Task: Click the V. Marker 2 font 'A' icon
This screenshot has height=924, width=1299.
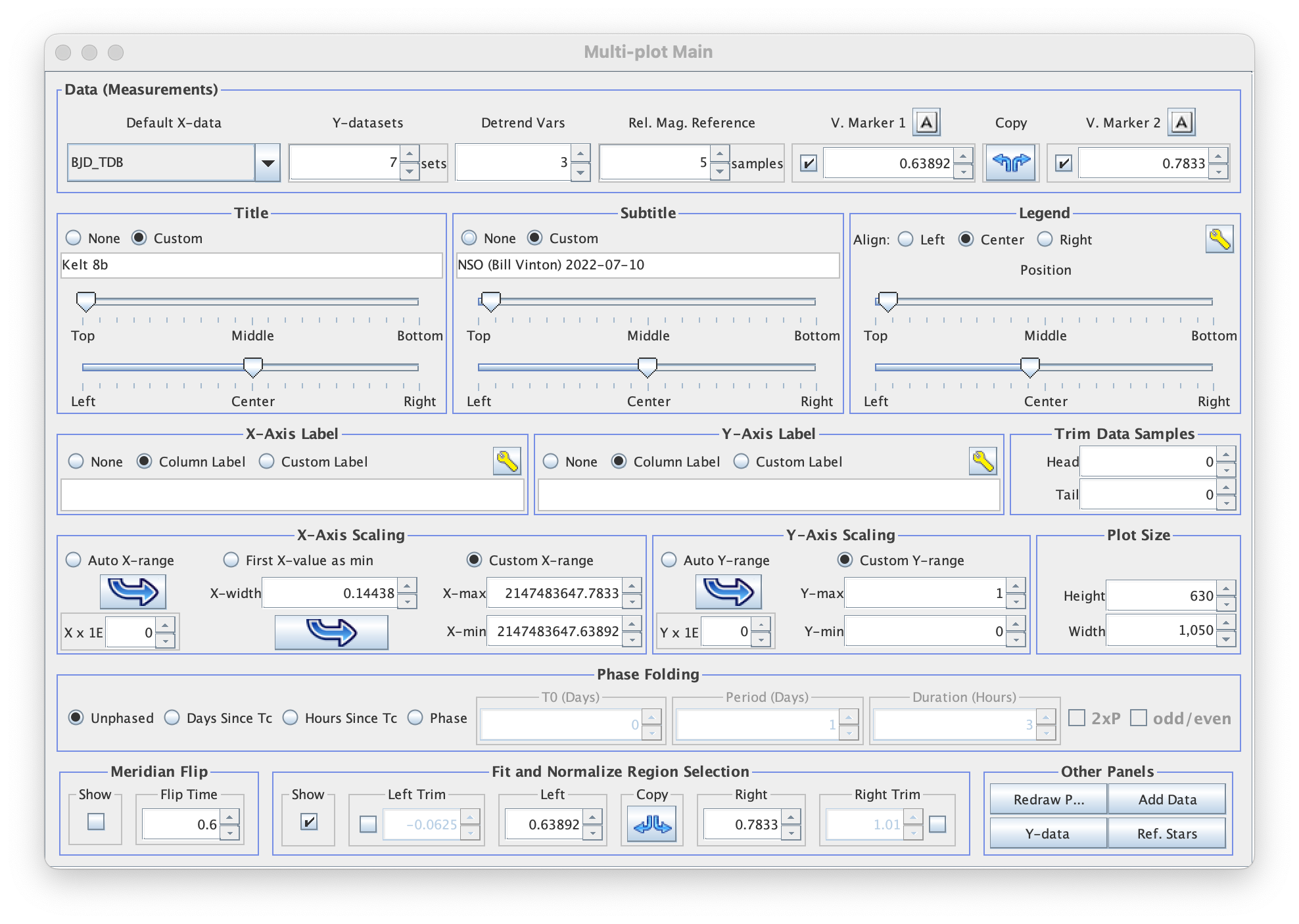Action: click(1181, 122)
